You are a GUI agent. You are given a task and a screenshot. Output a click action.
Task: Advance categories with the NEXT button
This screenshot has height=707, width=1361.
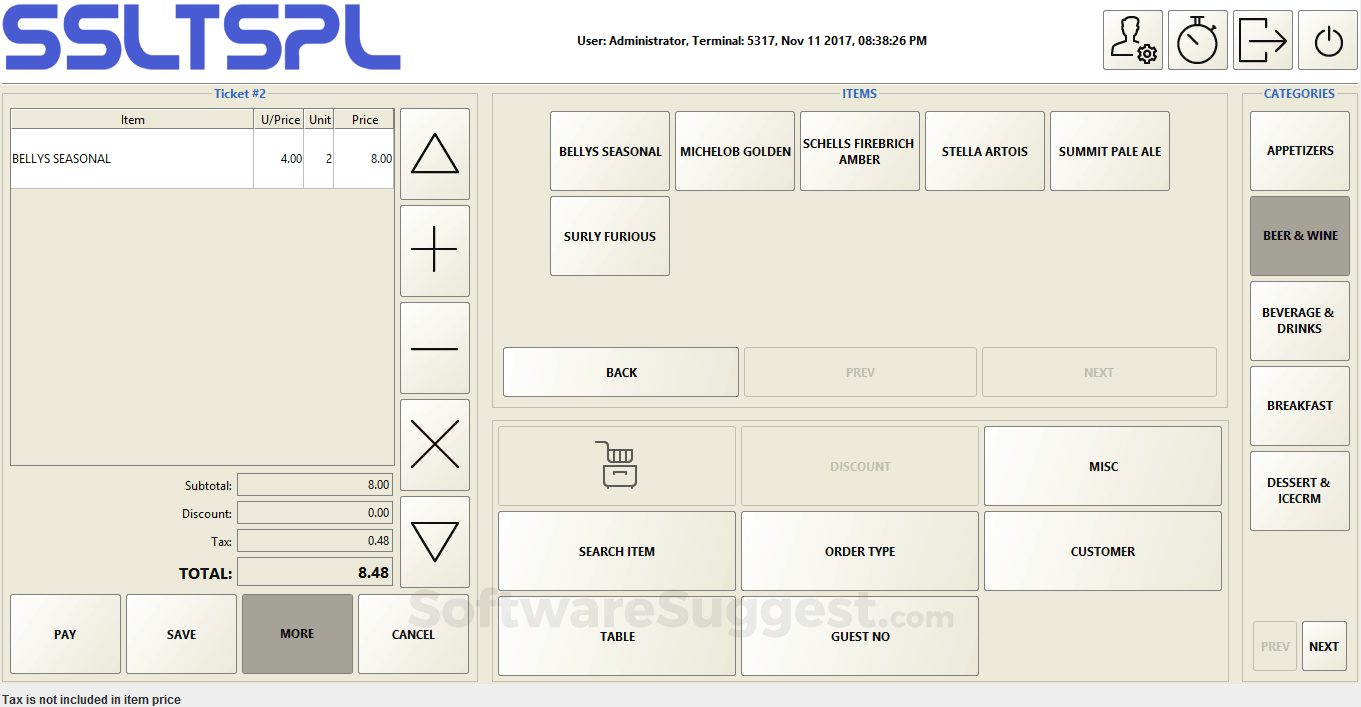(1323, 645)
